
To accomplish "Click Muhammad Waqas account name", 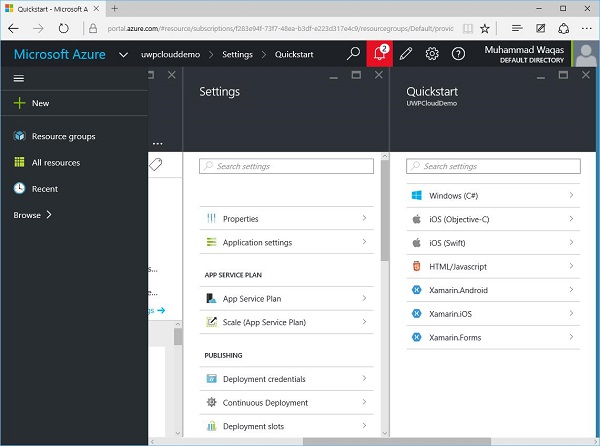I will point(524,50).
